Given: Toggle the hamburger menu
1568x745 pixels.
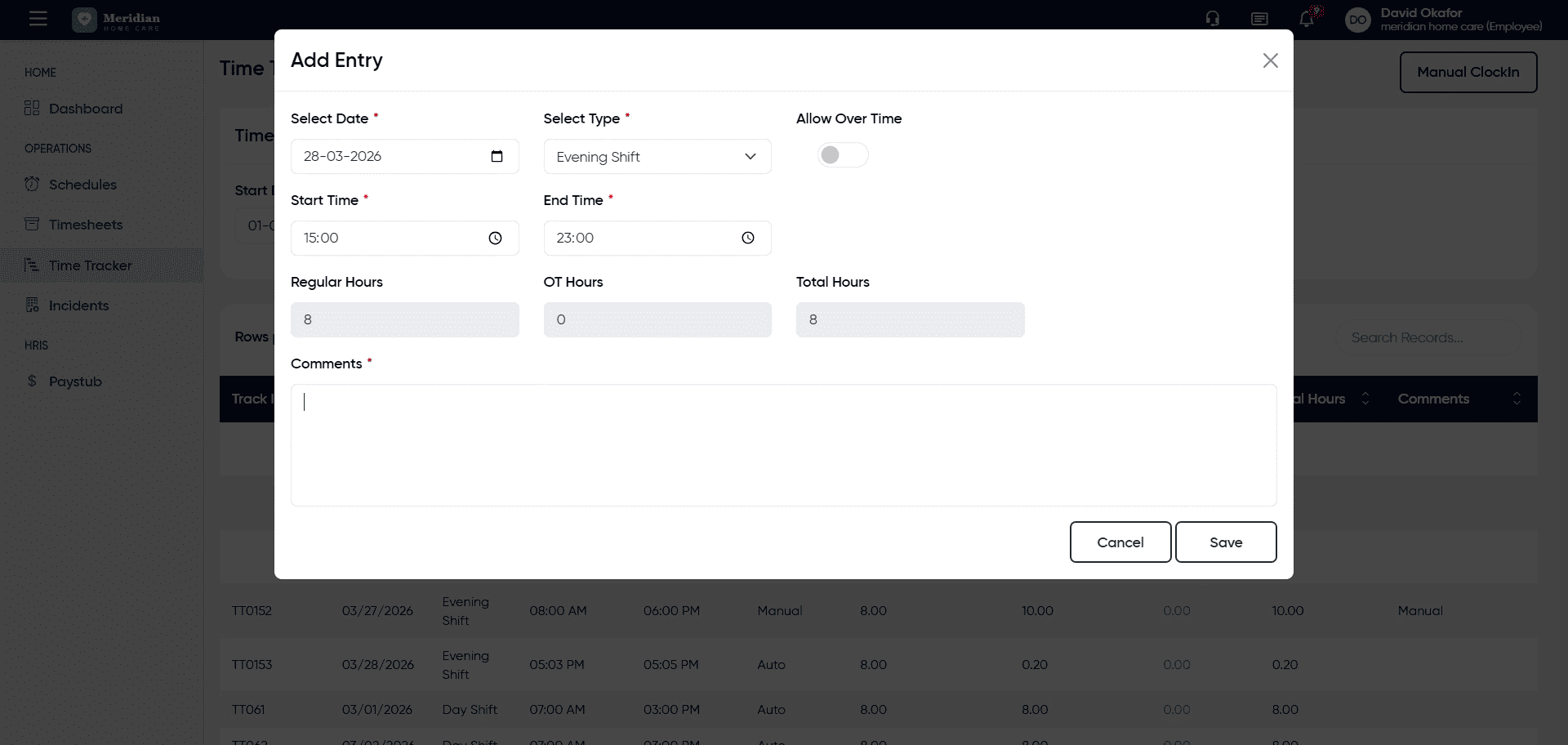Looking at the screenshot, I should click(x=38, y=19).
